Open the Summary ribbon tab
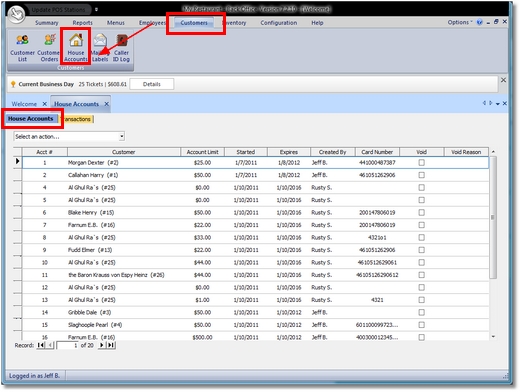 [47, 23]
